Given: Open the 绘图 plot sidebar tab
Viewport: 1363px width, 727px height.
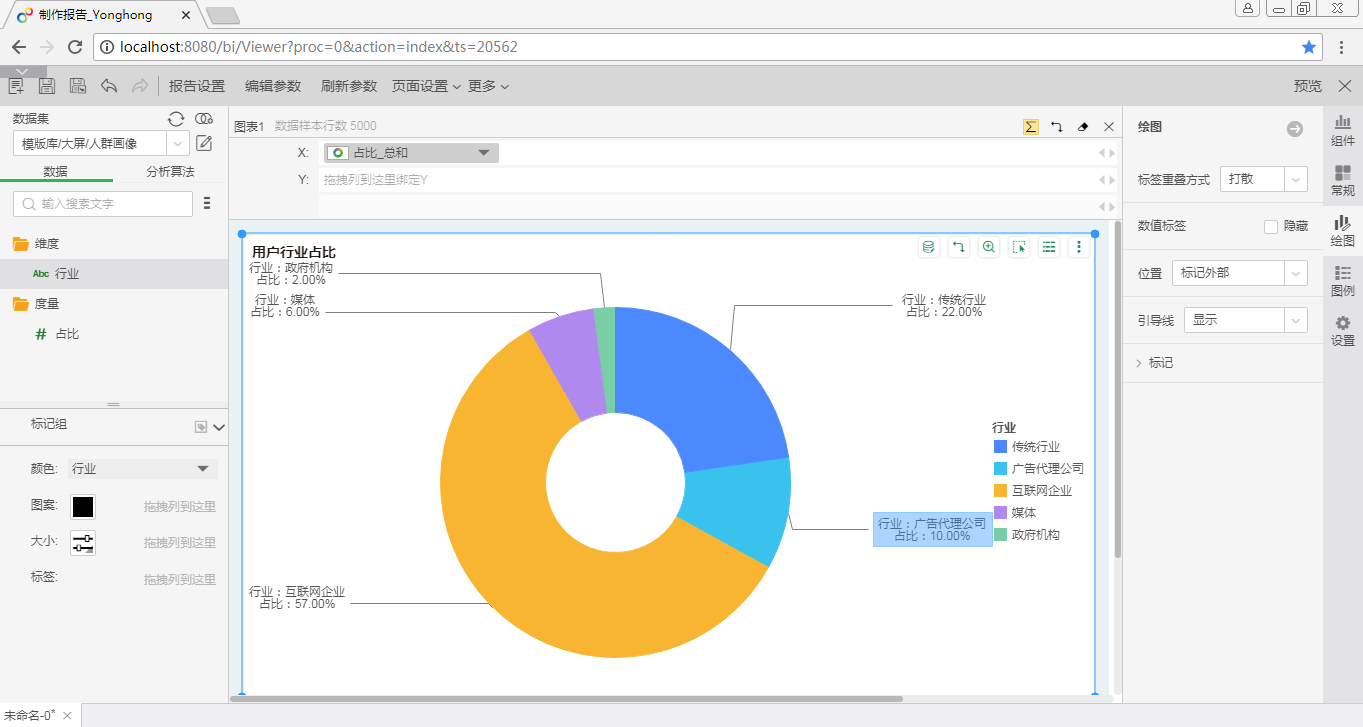Looking at the screenshot, I should pos(1343,231).
